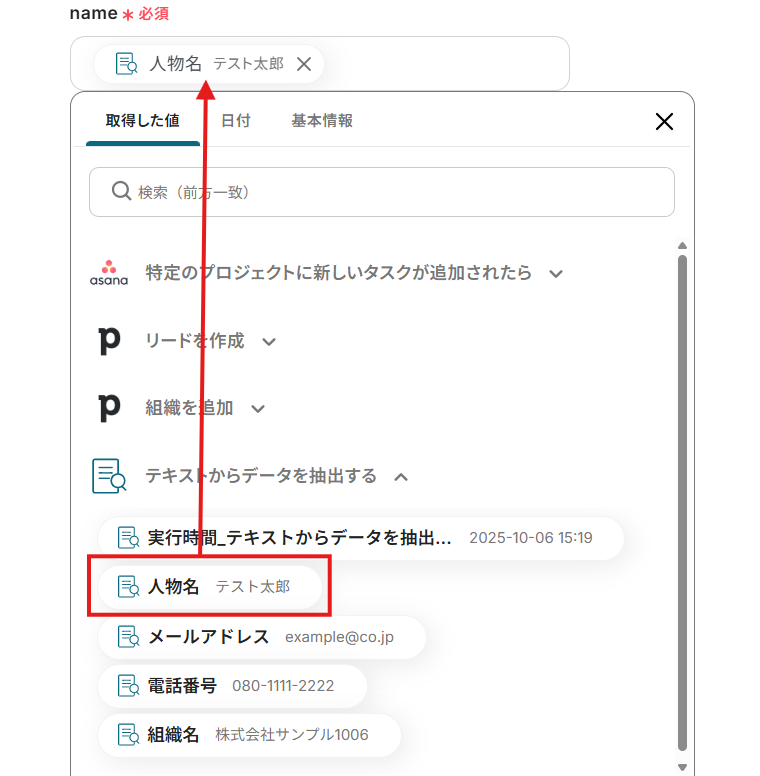Click the example@co.jp sample value
Viewport: 760px width, 776px height.
pyautogui.click(x=339, y=637)
